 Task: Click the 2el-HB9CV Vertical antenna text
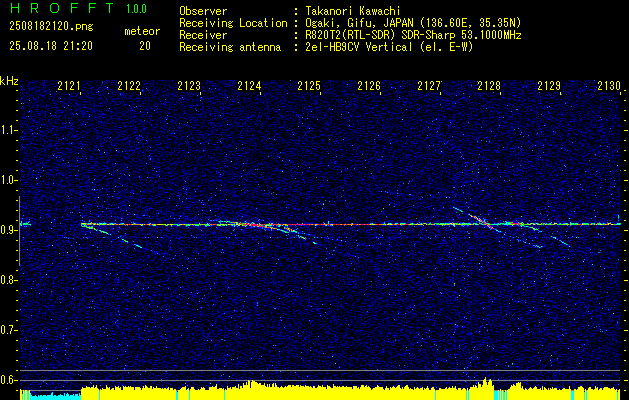pos(389,47)
